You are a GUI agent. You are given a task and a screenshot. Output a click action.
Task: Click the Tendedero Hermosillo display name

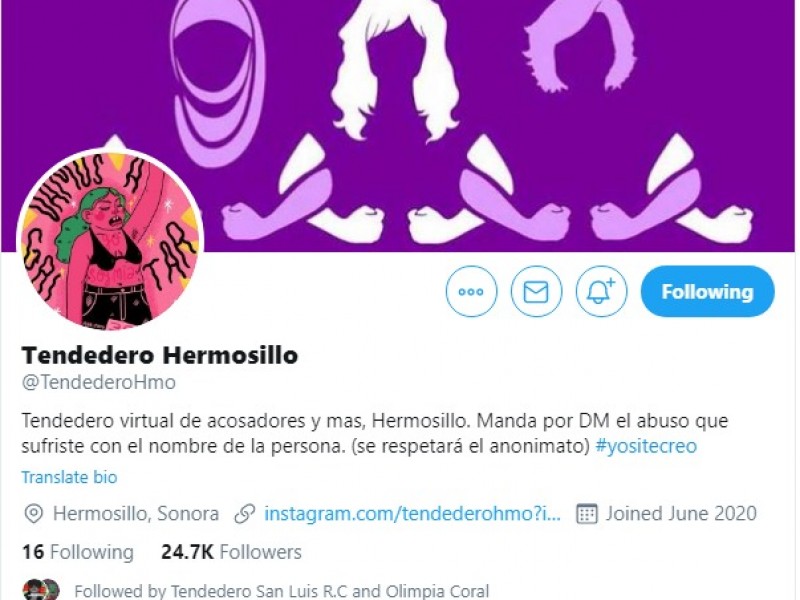tap(160, 355)
